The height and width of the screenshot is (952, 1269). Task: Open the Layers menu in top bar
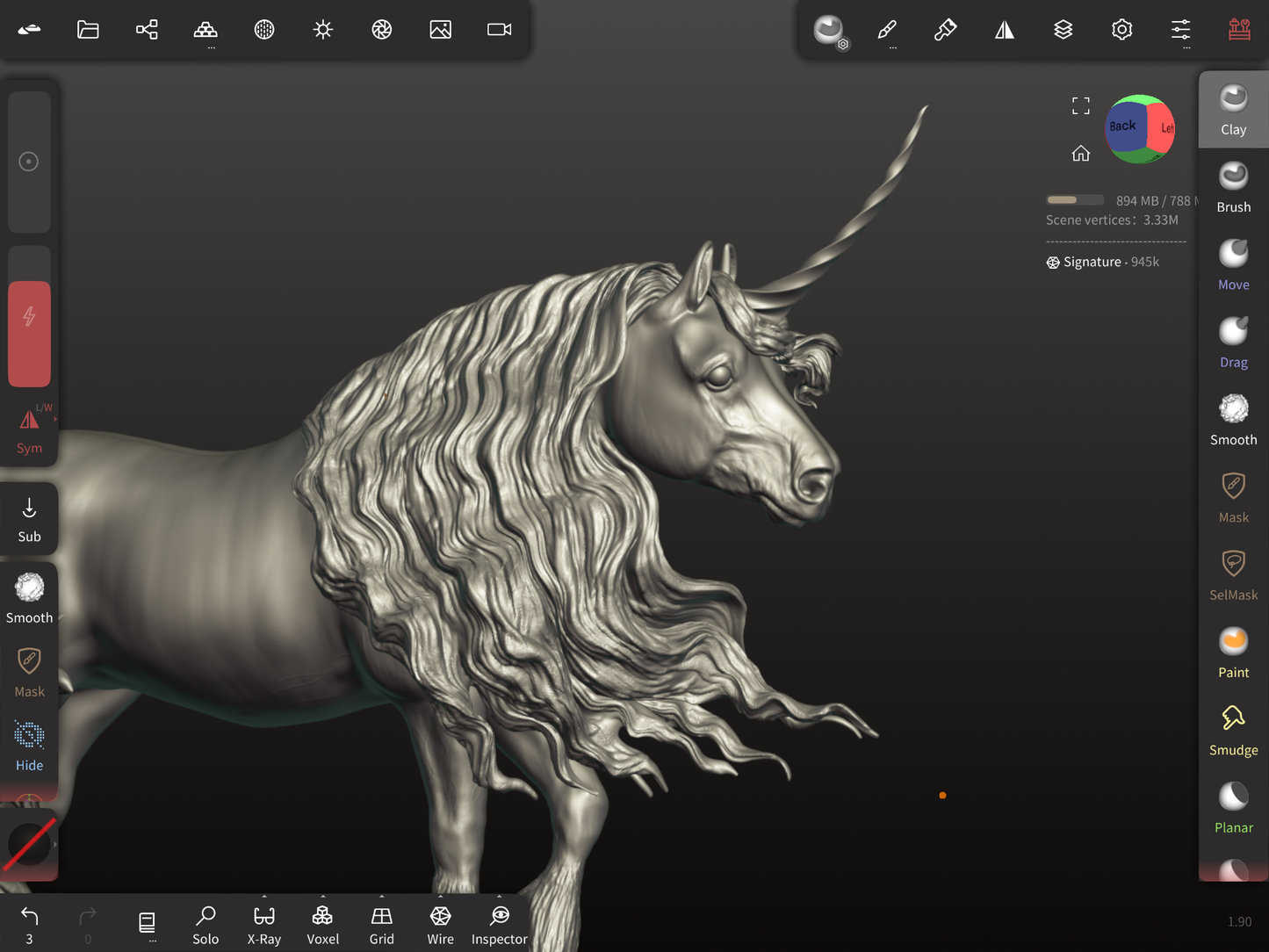[x=1063, y=30]
